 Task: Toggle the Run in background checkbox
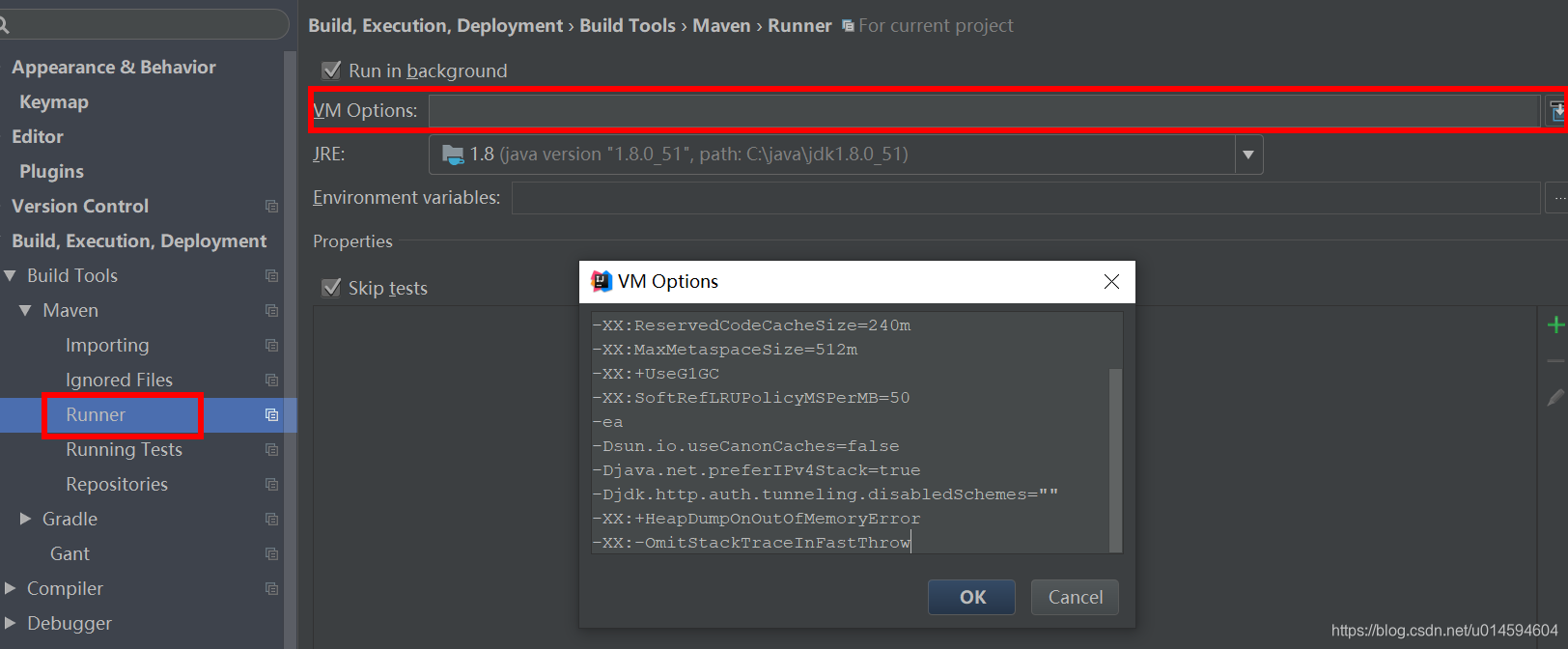(x=331, y=71)
